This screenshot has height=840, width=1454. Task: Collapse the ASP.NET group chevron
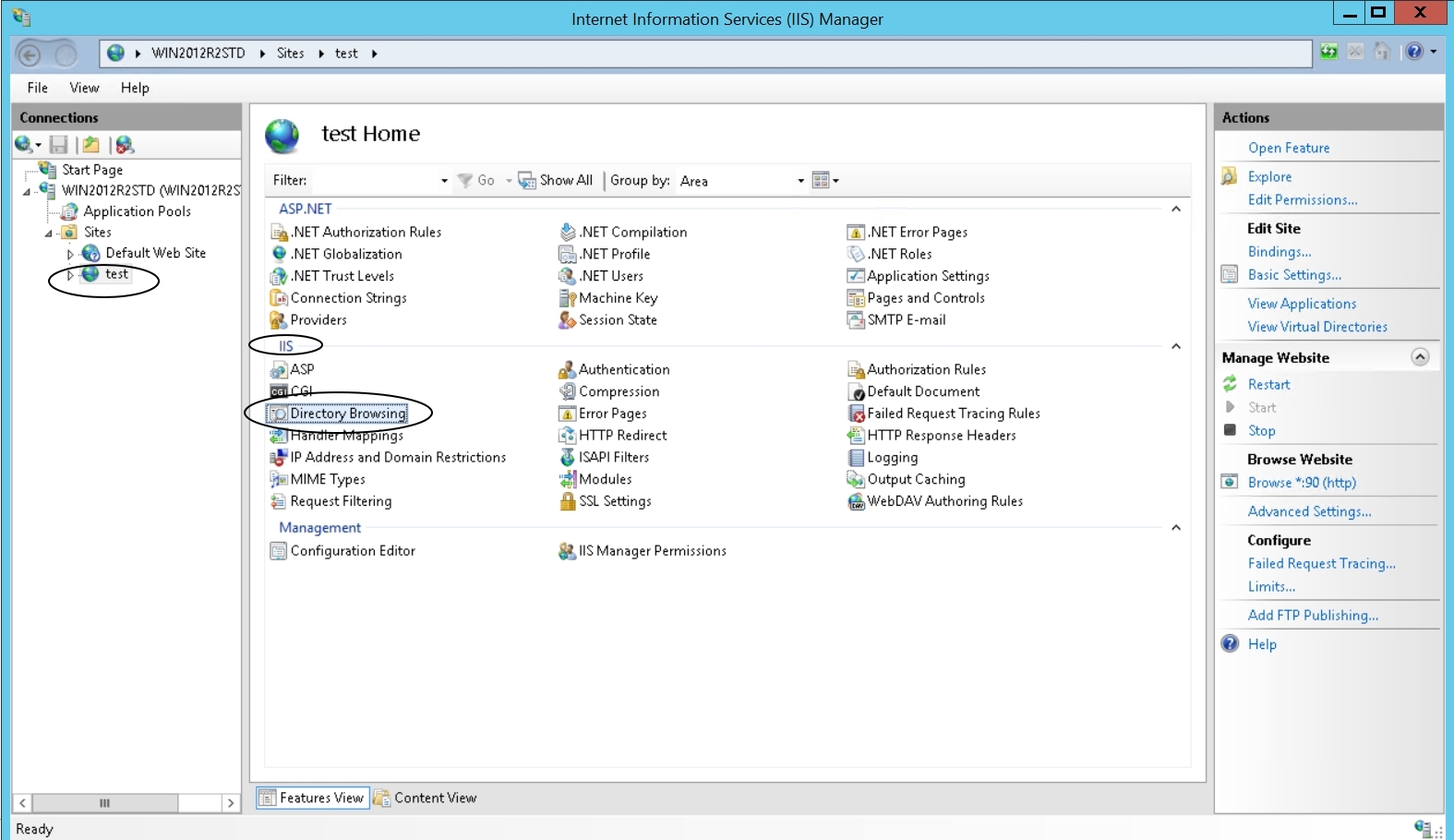click(x=1176, y=210)
